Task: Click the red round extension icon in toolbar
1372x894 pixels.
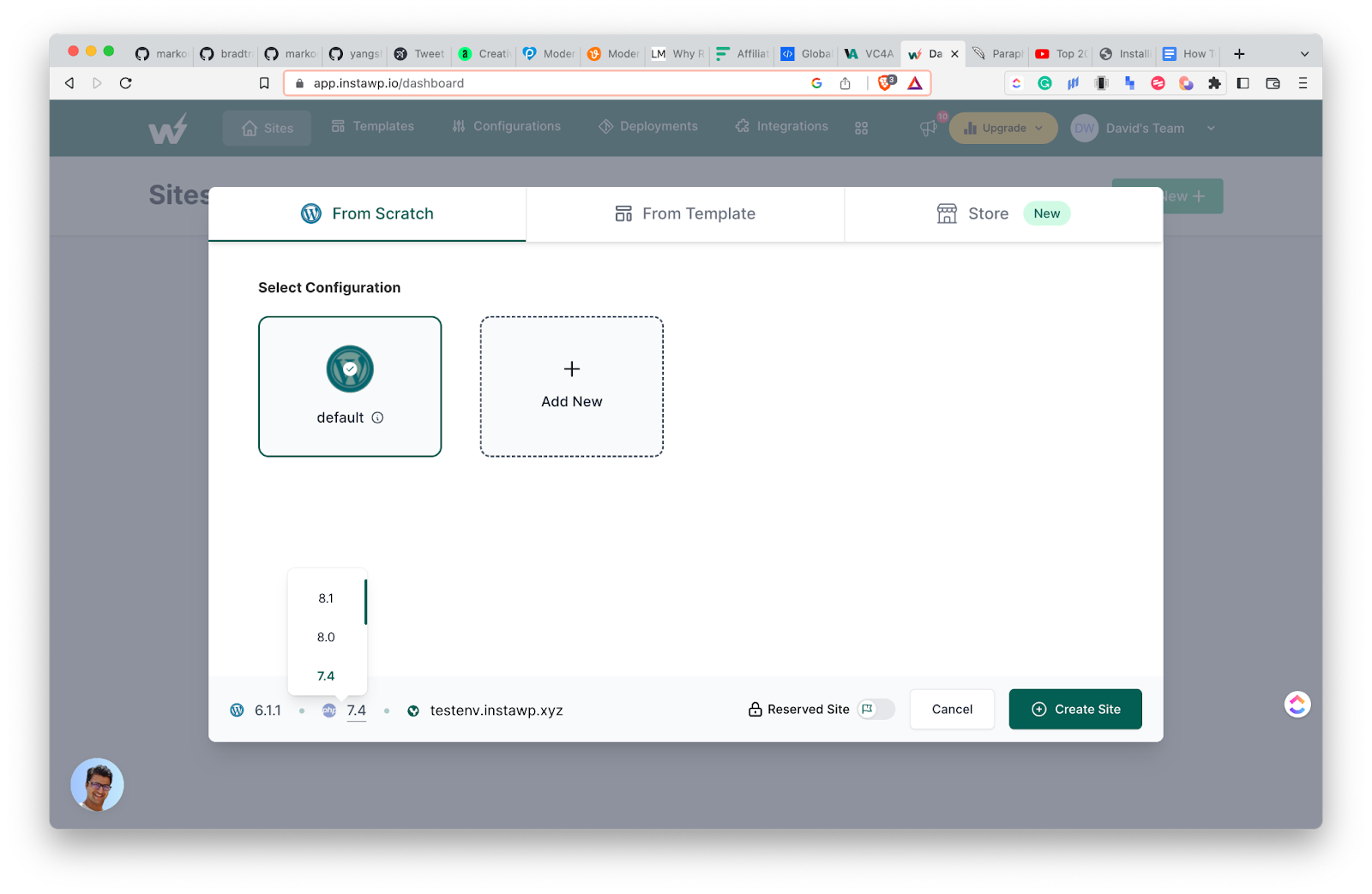Action: [1158, 83]
